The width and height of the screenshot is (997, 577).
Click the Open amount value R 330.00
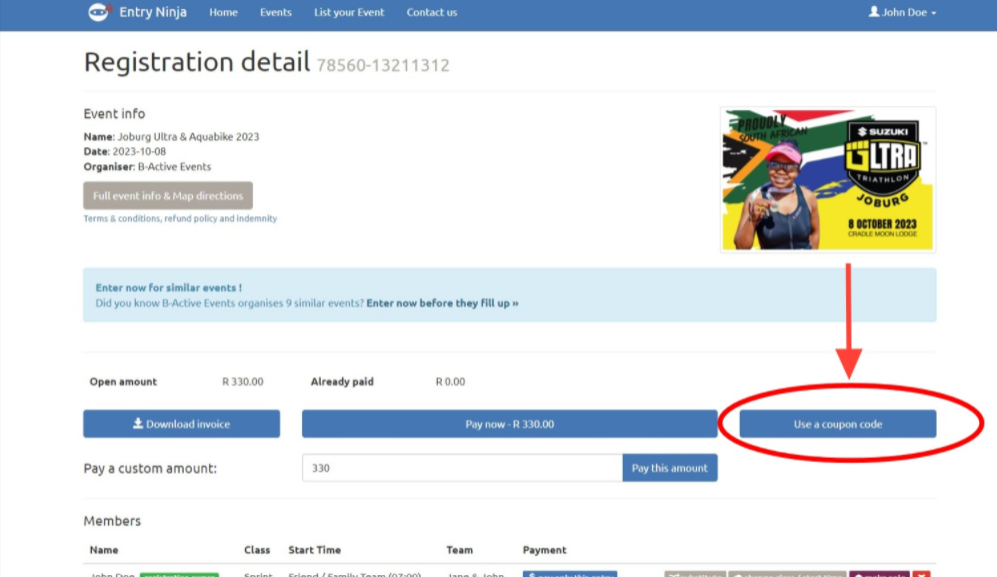point(242,382)
